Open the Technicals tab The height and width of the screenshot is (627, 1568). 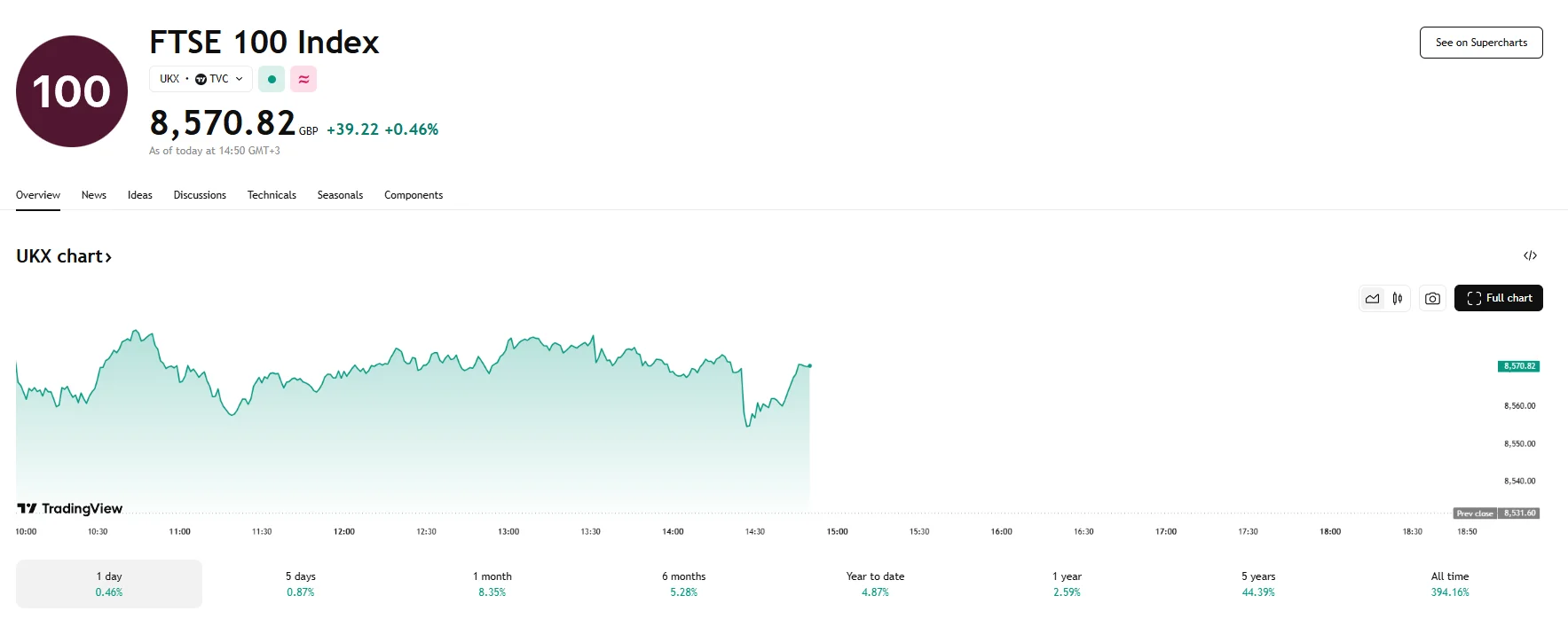point(272,195)
